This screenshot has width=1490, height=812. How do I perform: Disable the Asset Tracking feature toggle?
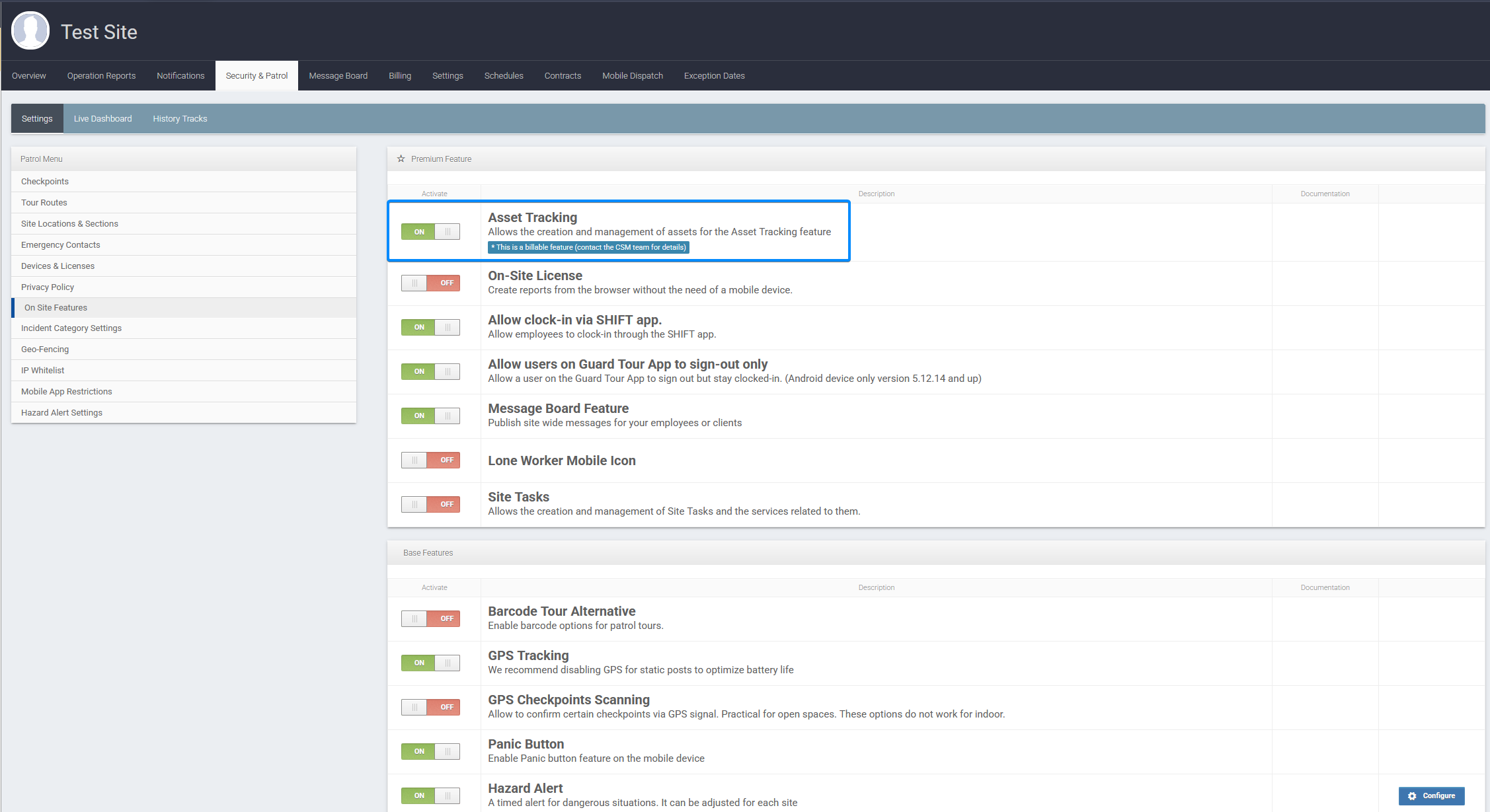pos(430,231)
